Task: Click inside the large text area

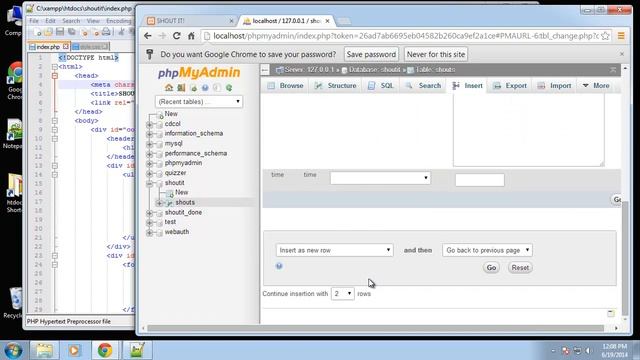Action: pyautogui.click(x=529, y=130)
